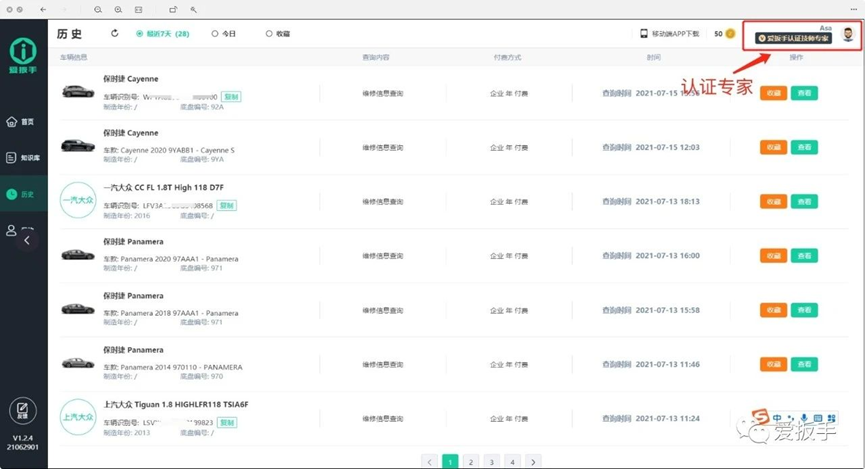Copy the VIN of the 上汽大众 Tiguan
Screen dimensions: 865x469
pos(227,423)
